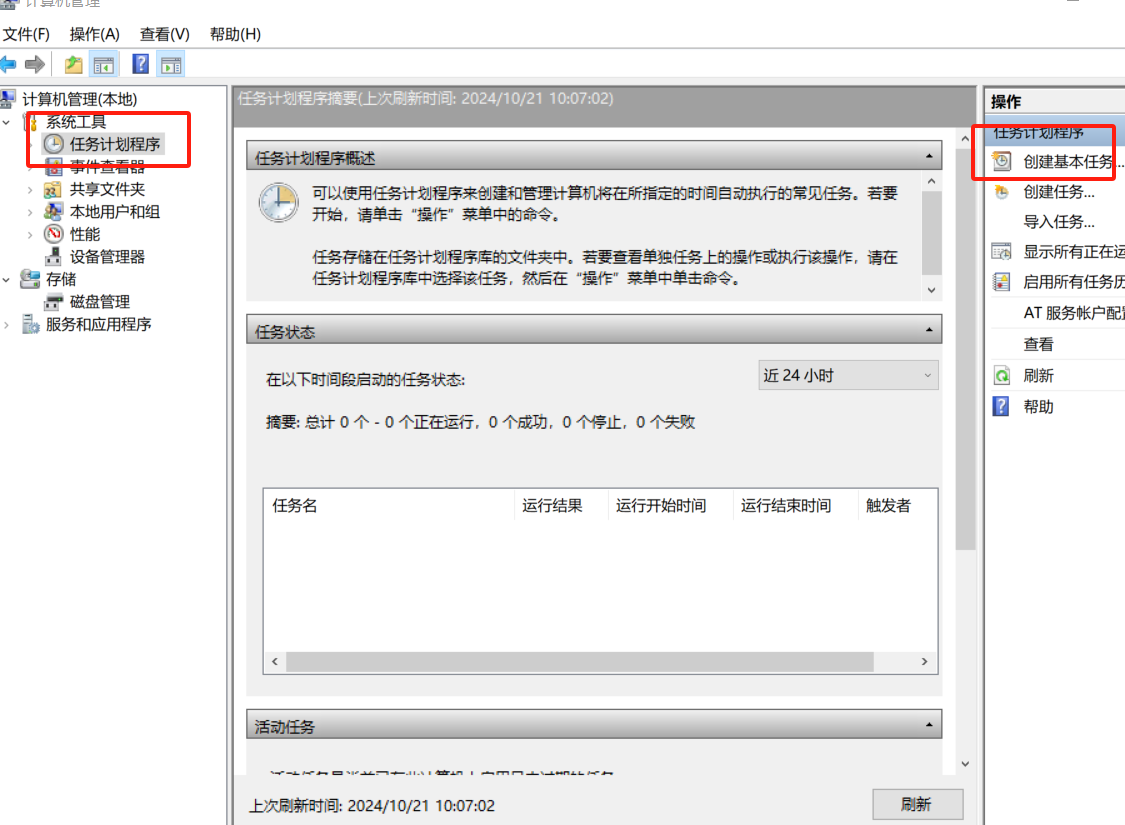Open the 查看(V) menu

tap(164, 34)
